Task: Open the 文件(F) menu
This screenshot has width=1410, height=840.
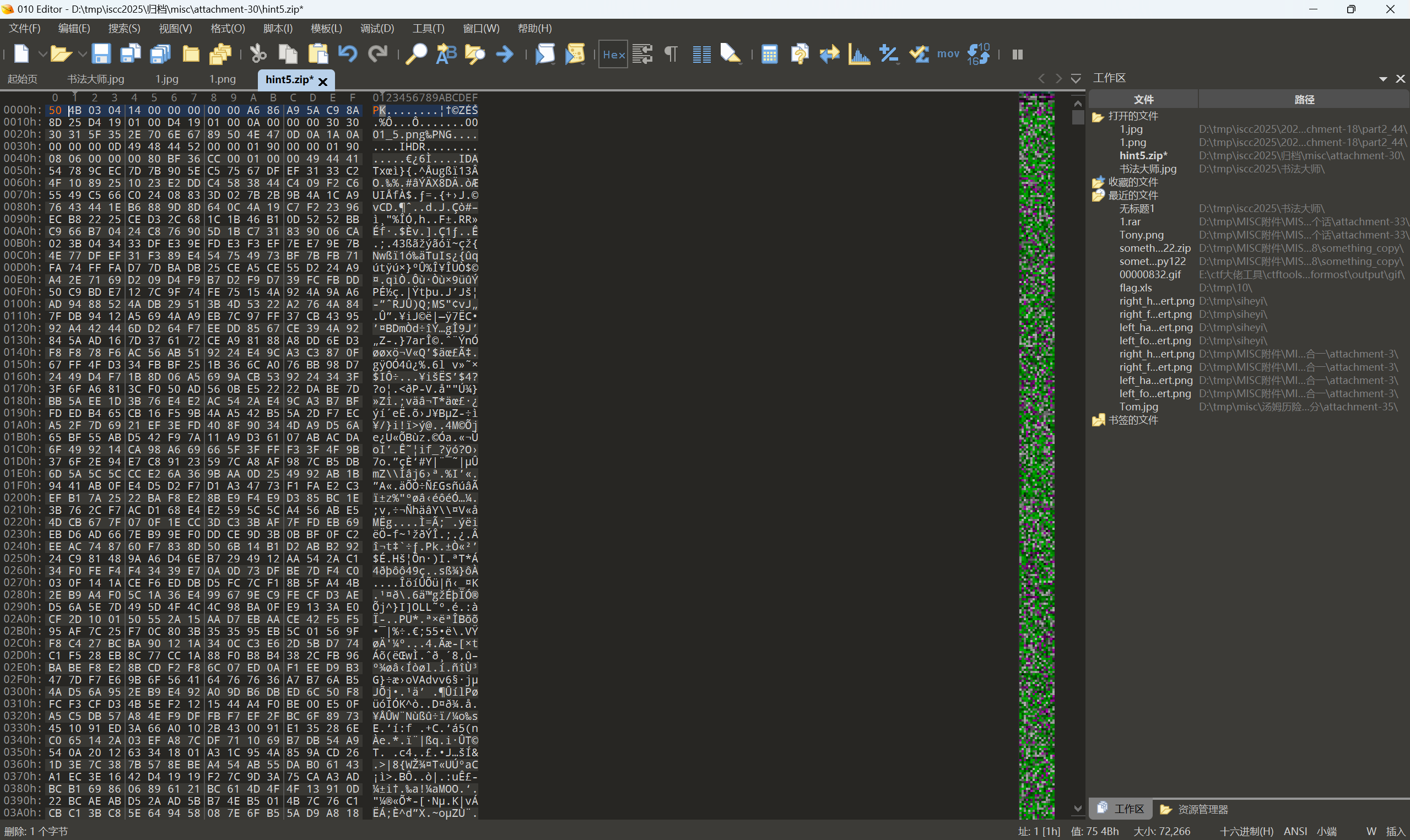Action: pyautogui.click(x=24, y=28)
